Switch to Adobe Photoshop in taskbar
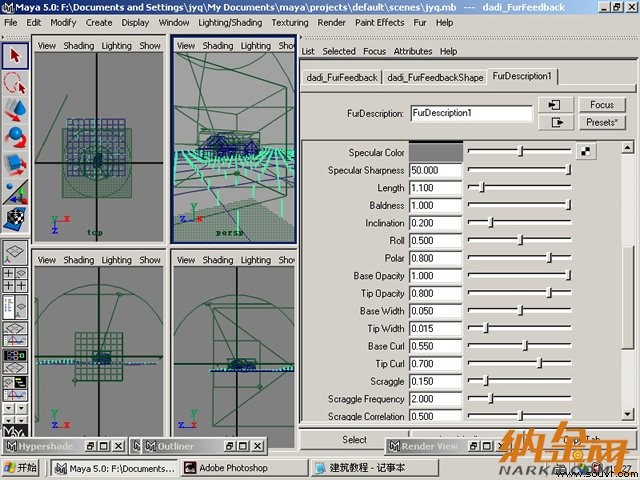The width and height of the screenshot is (640, 480). (x=244, y=468)
